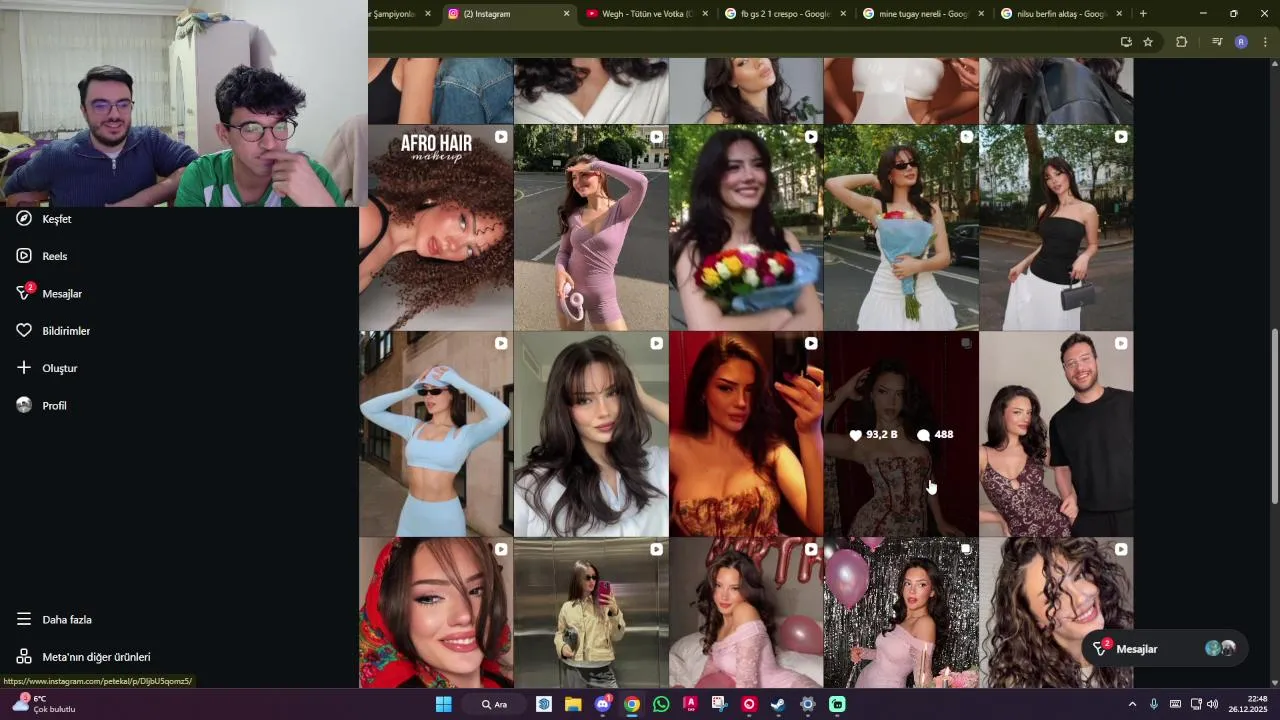Open media control icon in toolbar
Screen dimensions: 1280x720
1217,42
